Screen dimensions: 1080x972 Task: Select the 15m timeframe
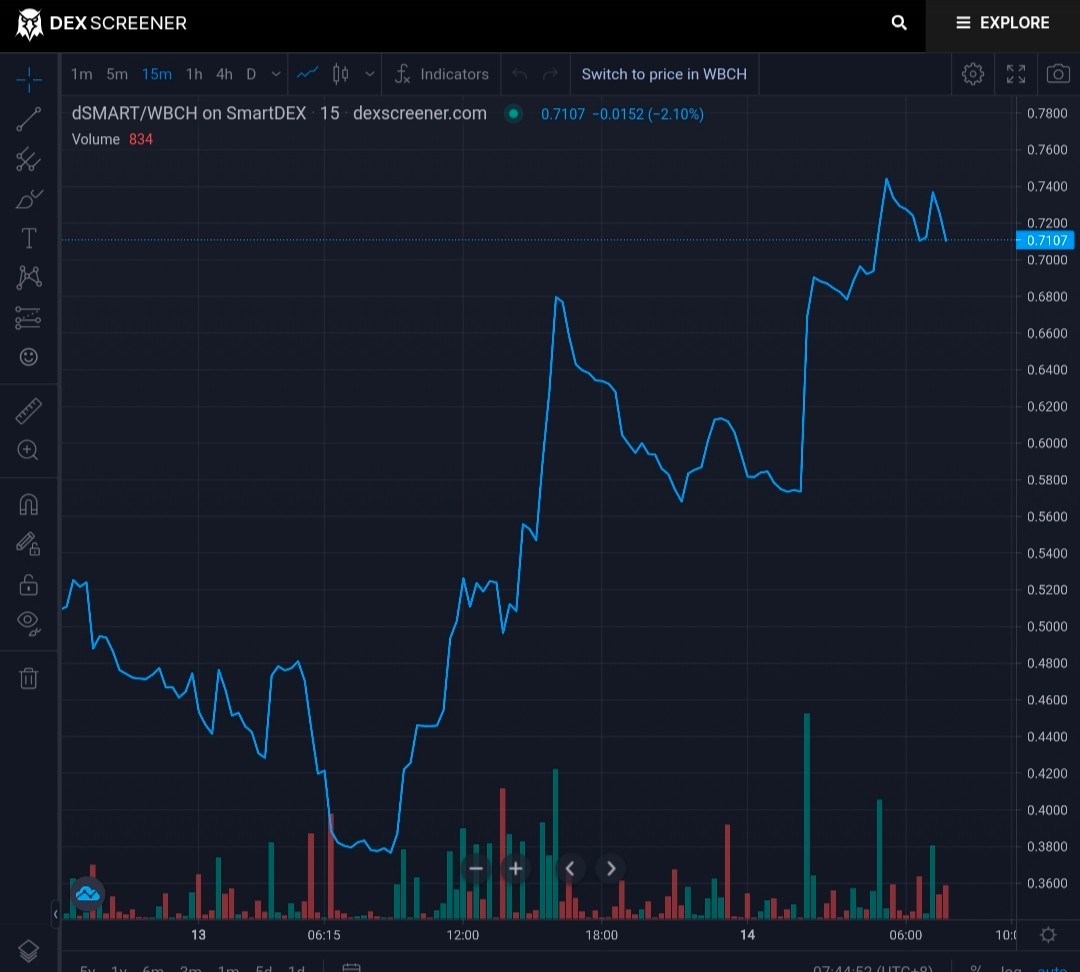click(x=157, y=74)
